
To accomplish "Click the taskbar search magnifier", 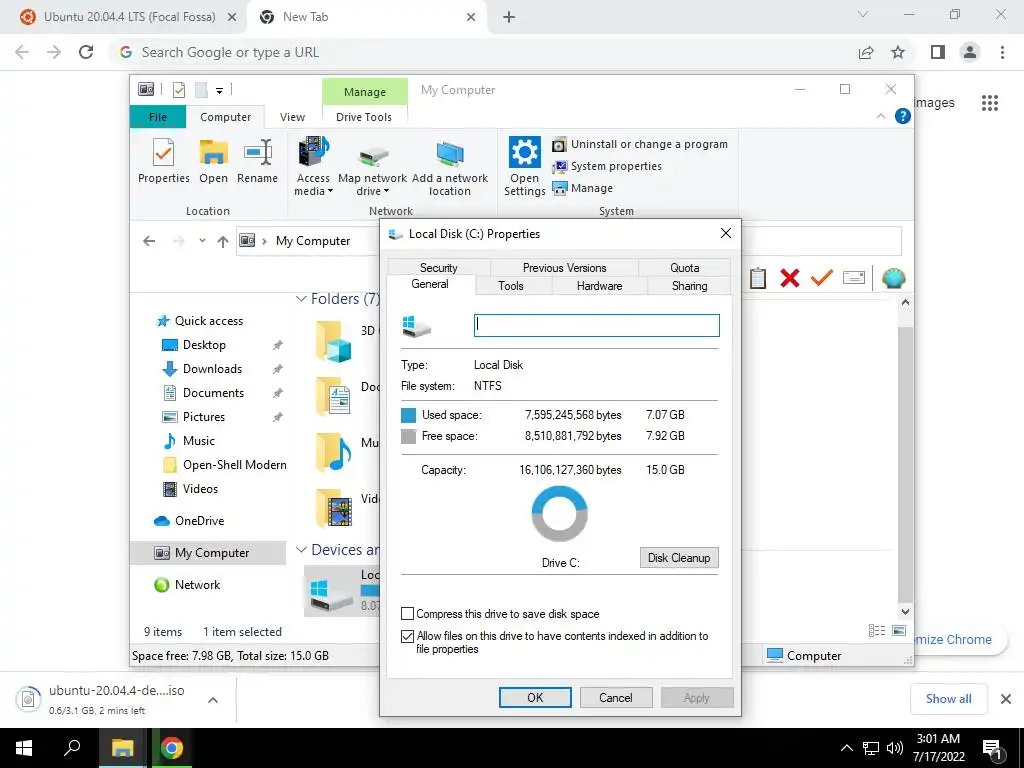I will coord(72,748).
